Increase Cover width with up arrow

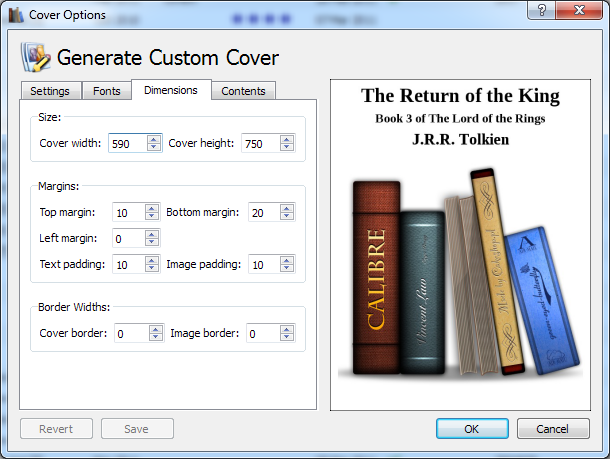pyautogui.click(x=154, y=139)
